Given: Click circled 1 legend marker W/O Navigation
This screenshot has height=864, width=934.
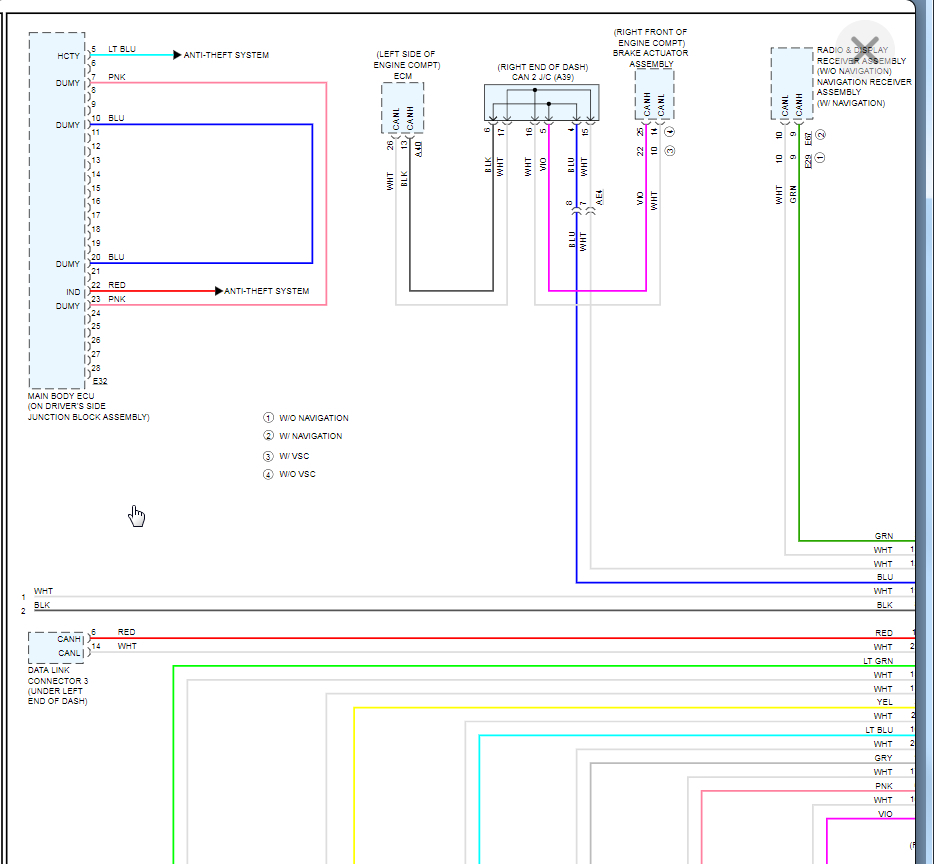Looking at the screenshot, I should 268,418.
